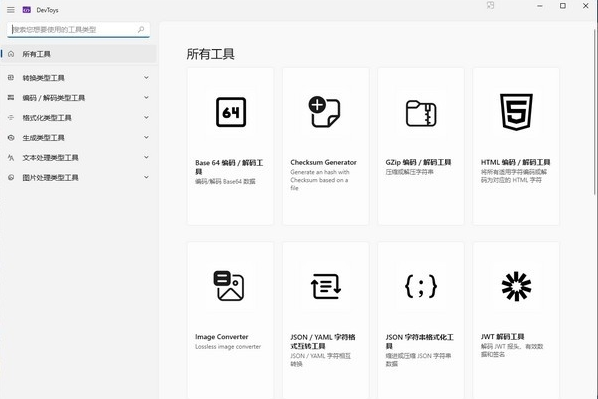Open JSON 字符串格式化工具 title
The height and width of the screenshot is (399, 598).
coord(420,341)
